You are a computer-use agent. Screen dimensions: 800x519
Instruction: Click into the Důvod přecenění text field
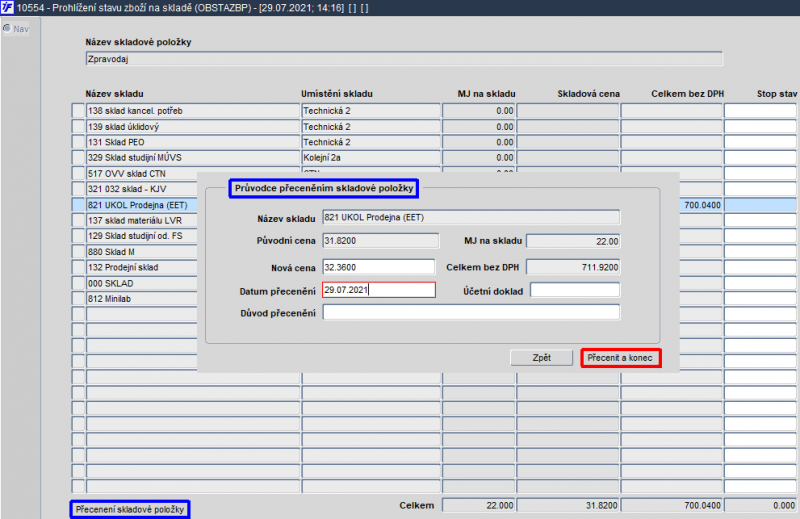tap(470, 313)
